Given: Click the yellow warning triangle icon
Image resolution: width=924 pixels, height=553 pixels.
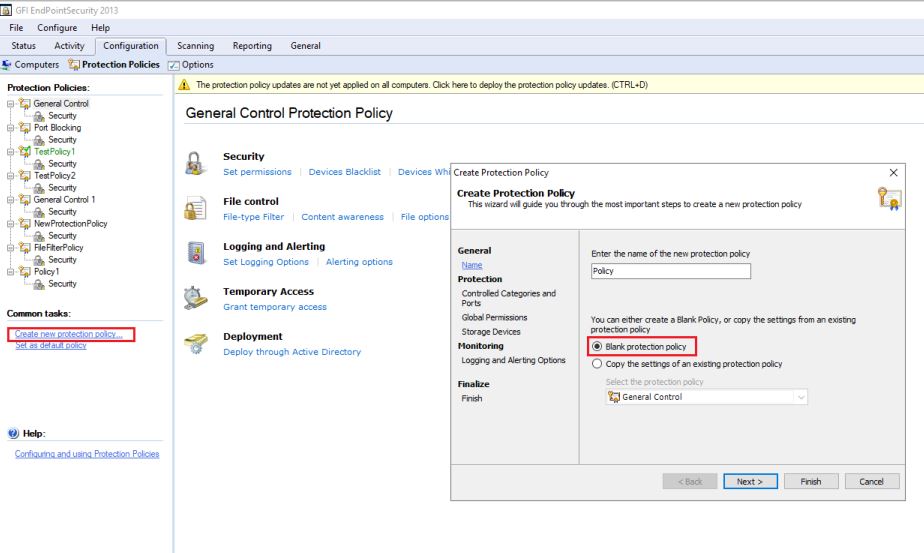Looking at the screenshot, I should pyautogui.click(x=184, y=85).
